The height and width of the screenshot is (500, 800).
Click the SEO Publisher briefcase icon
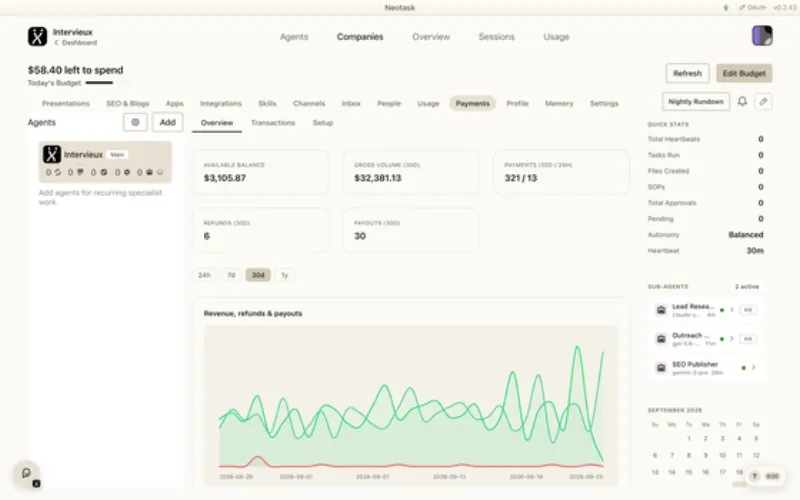coord(661,368)
